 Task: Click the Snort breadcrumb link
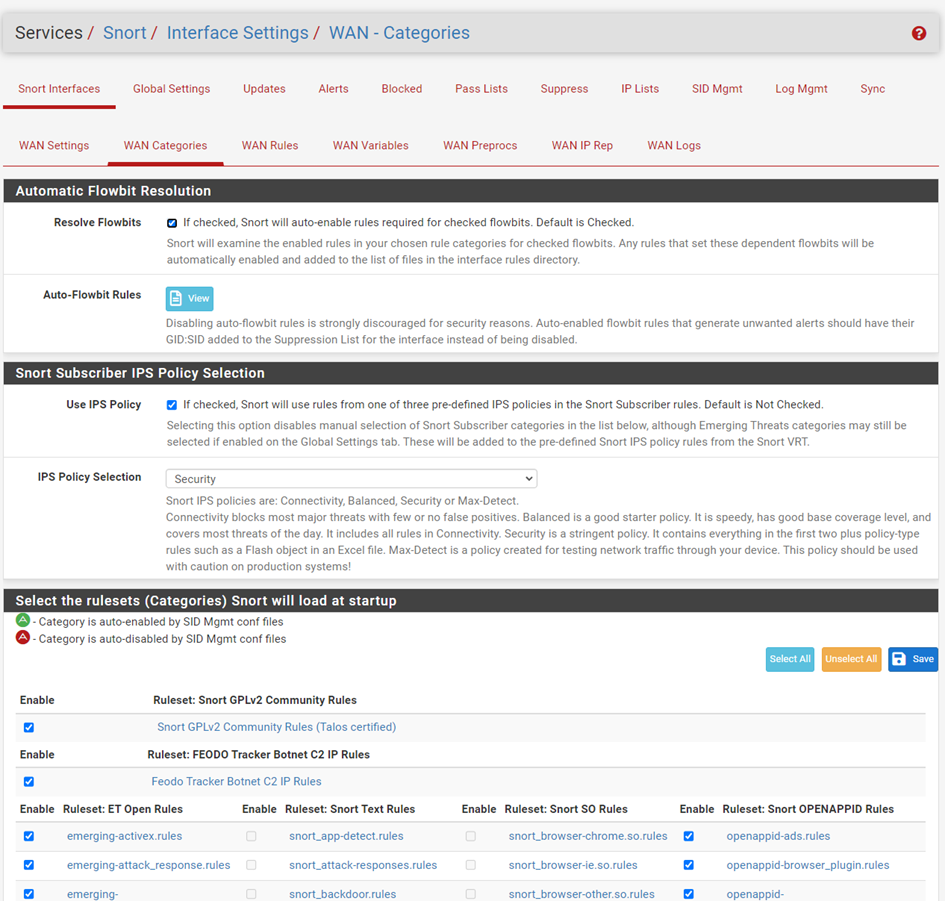click(x=125, y=33)
